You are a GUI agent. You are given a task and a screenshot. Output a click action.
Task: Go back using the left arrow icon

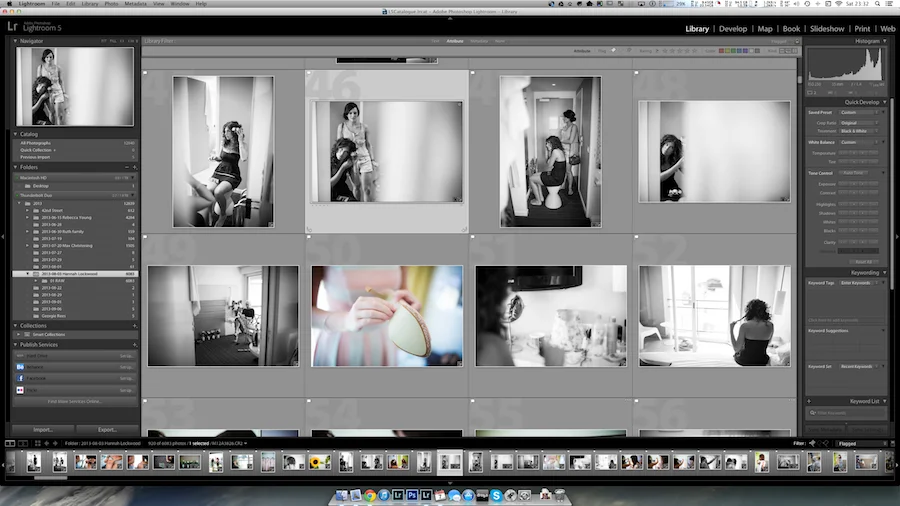(46, 443)
